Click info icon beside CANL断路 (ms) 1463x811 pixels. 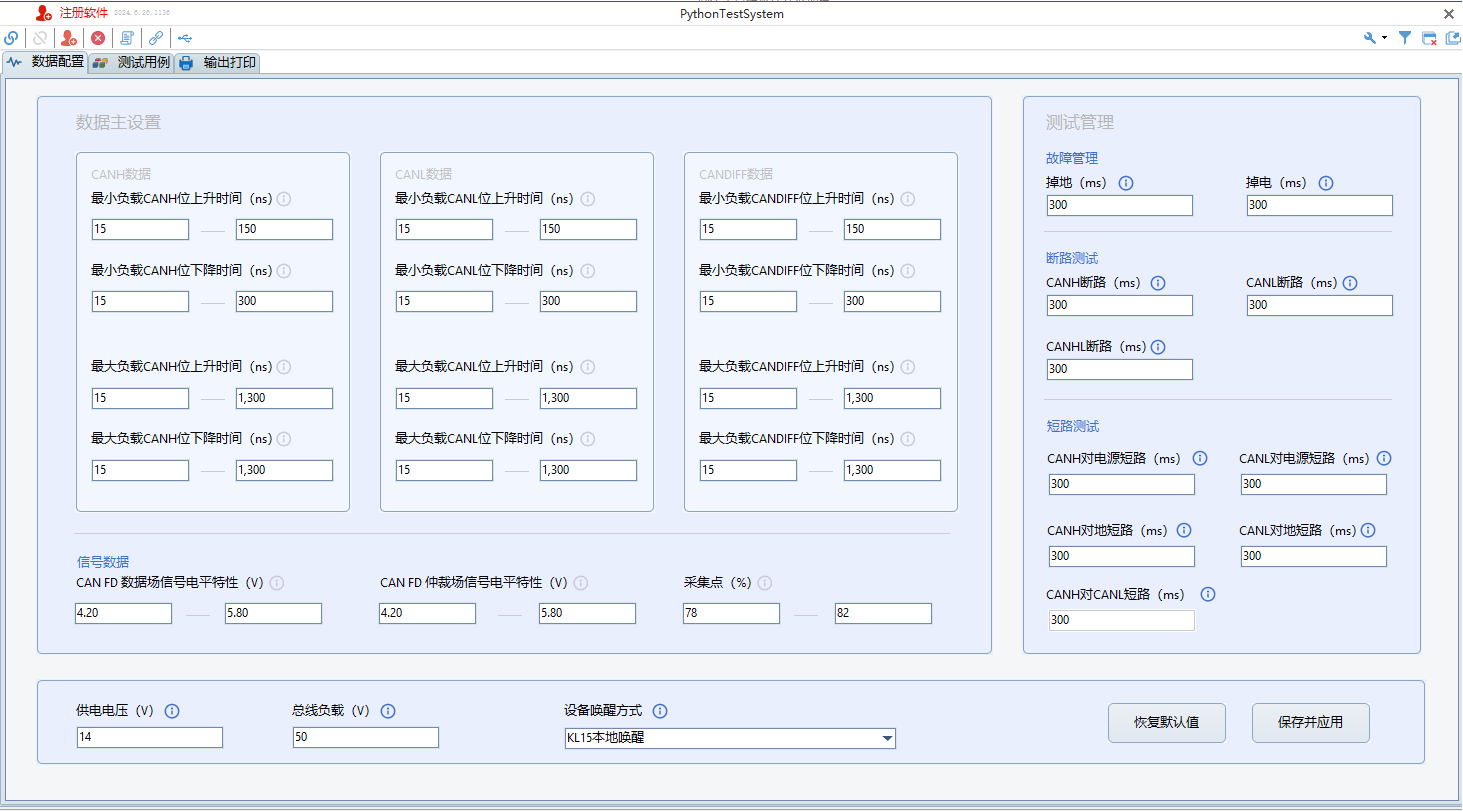point(1350,283)
